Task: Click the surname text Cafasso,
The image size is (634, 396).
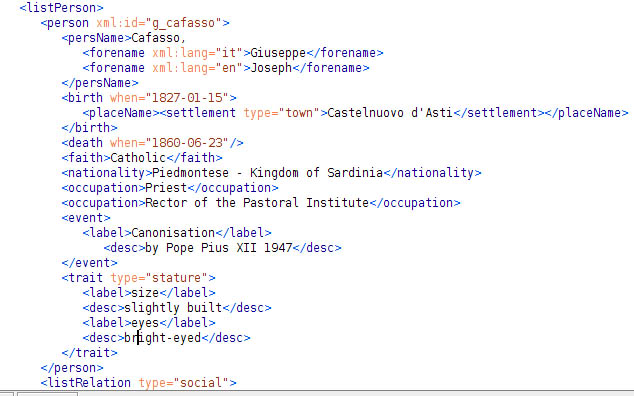Action: point(158,38)
